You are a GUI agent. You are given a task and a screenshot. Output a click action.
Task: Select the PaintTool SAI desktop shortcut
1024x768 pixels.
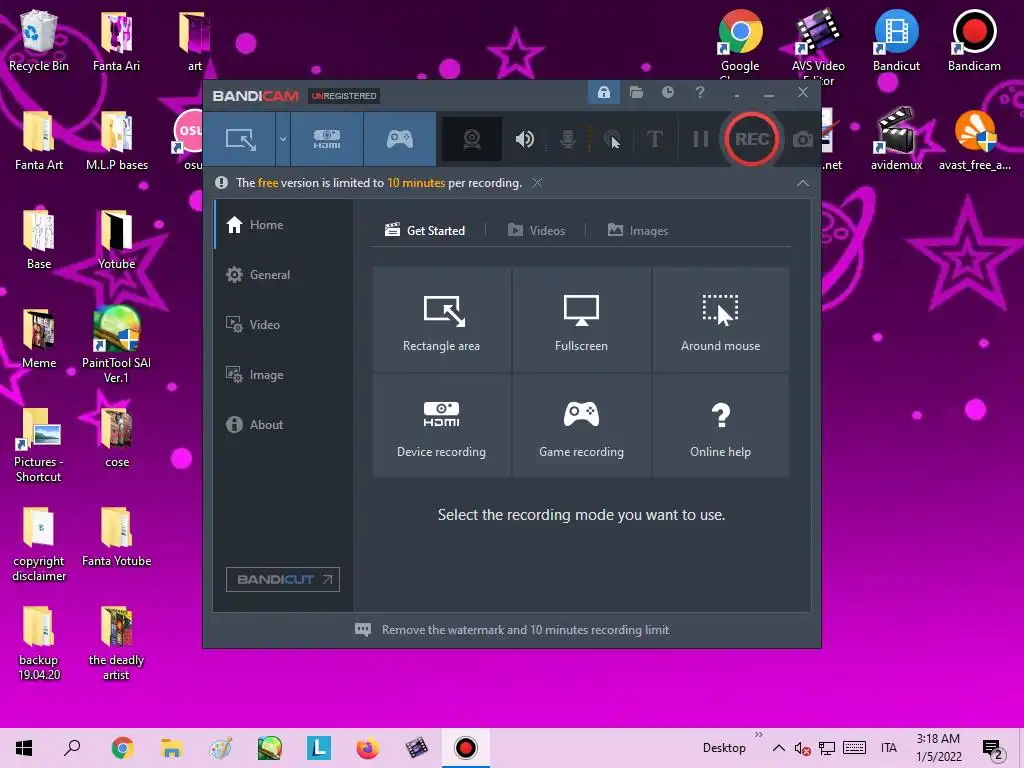pyautogui.click(x=116, y=345)
